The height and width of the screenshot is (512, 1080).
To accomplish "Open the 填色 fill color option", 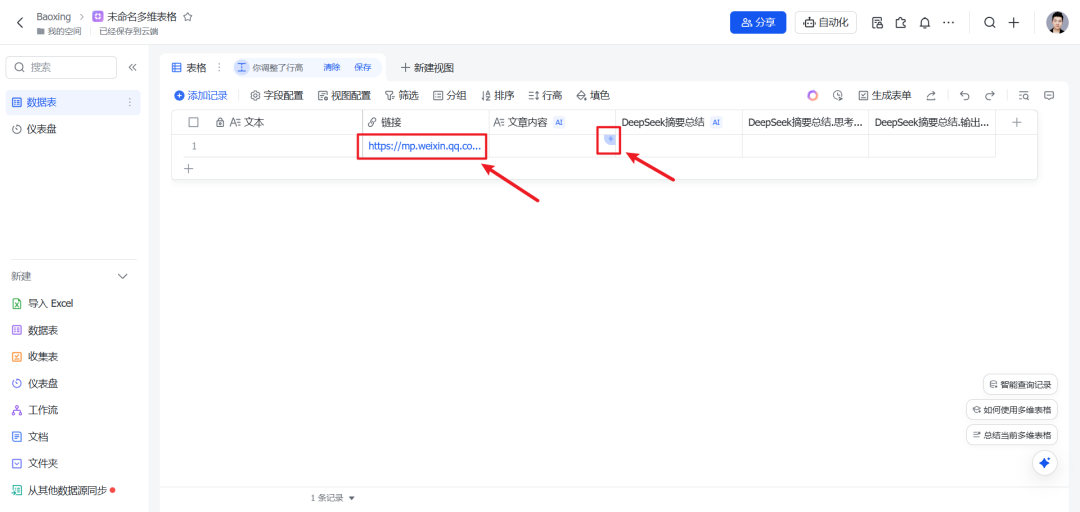I will coord(592,96).
